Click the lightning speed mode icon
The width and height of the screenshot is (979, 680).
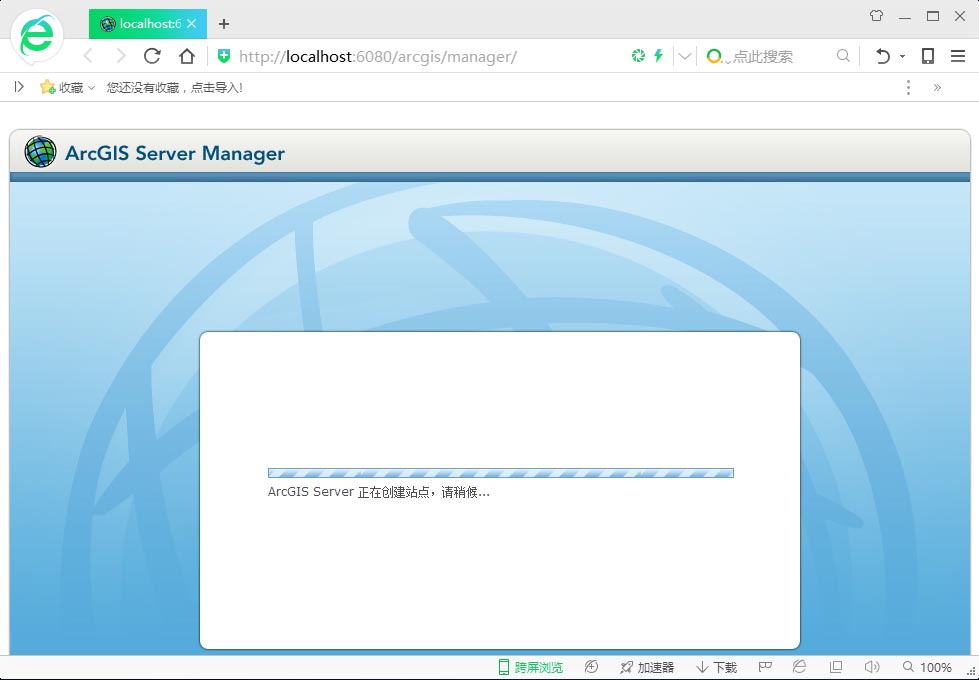coord(658,56)
